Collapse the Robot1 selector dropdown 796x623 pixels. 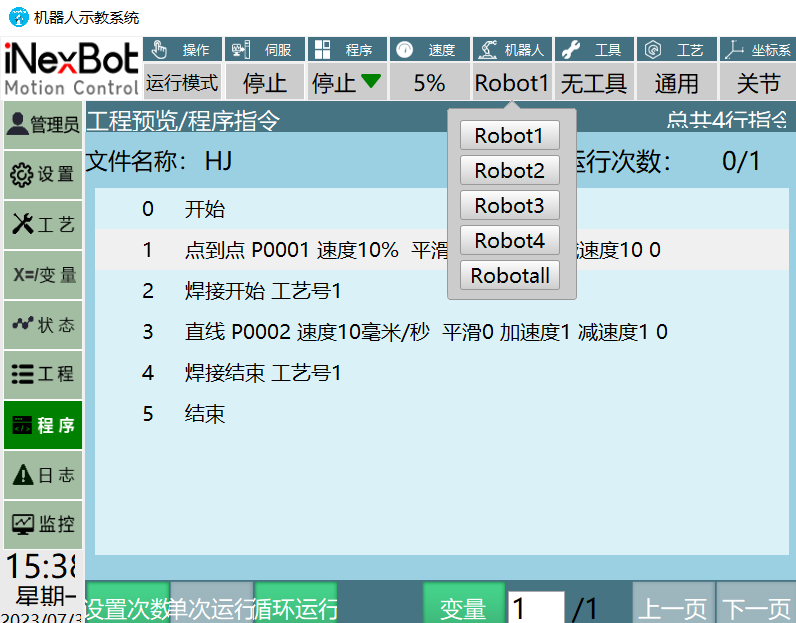[x=511, y=83]
